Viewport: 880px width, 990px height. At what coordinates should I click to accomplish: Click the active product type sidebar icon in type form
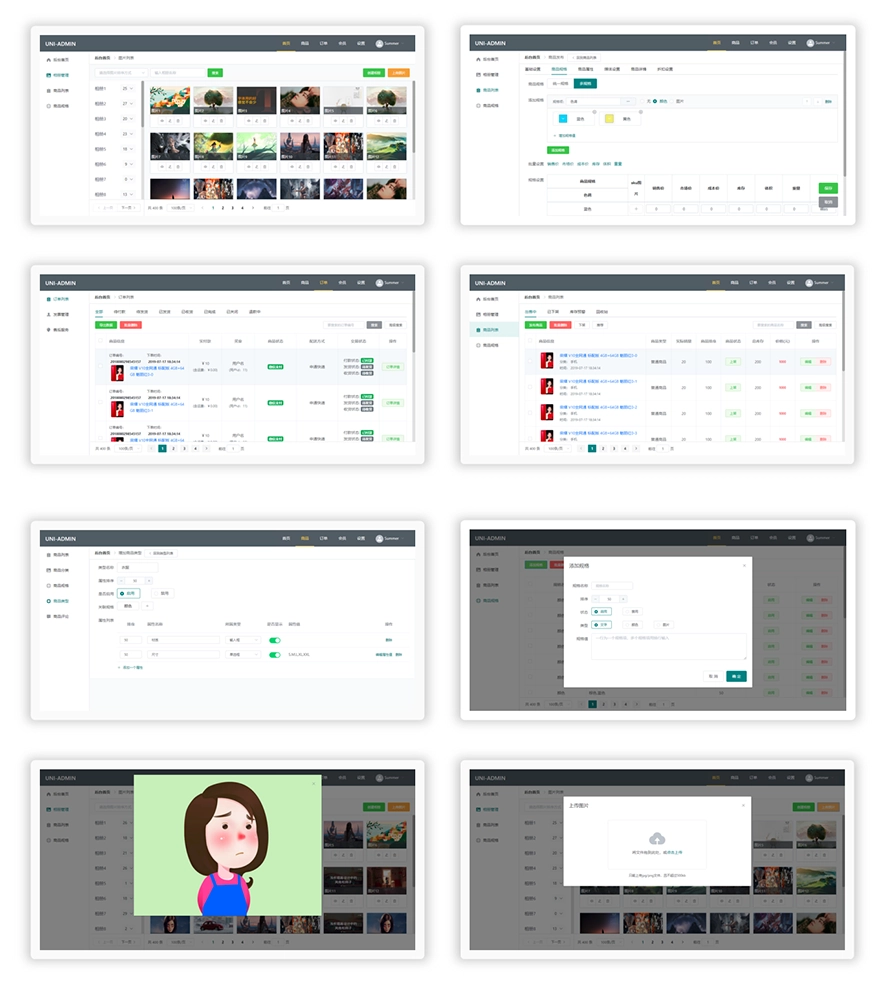pyautogui.click(x=49, y=601)
